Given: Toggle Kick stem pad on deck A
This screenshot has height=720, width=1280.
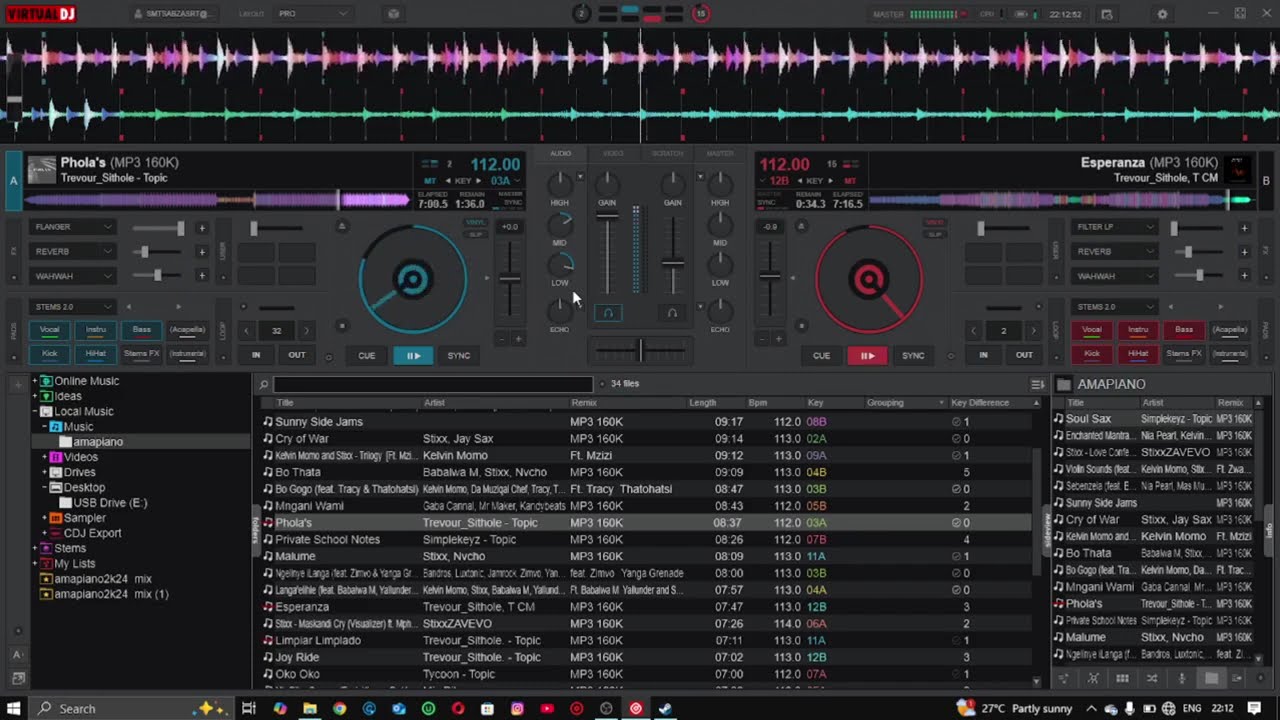Looking at the screenshot, I should click(x=49, y=353).
